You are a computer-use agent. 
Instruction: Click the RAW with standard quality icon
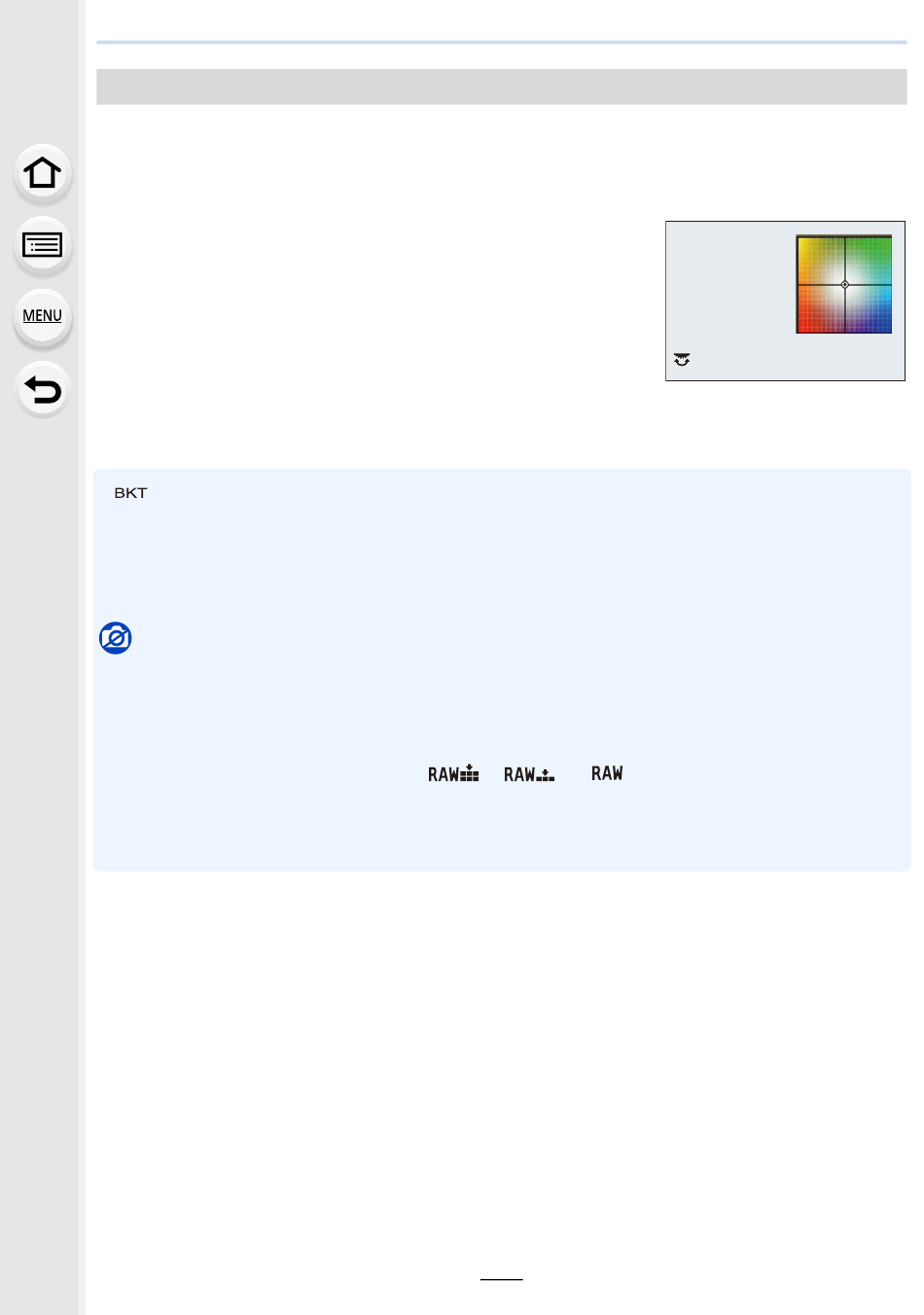529,774
